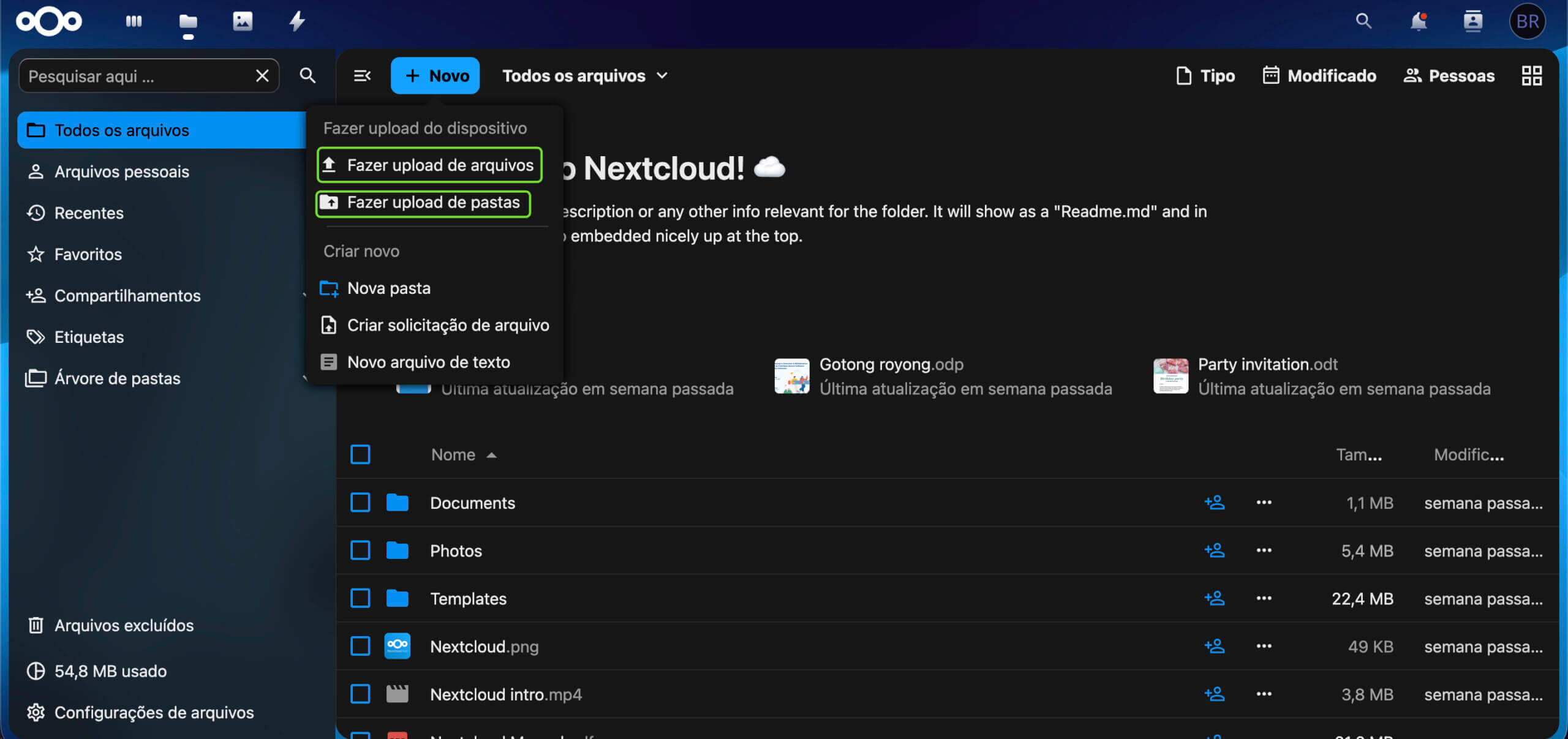Open Árvore de pastas in sidebar
Screen dimensions: 1568x739
point(162,378)
